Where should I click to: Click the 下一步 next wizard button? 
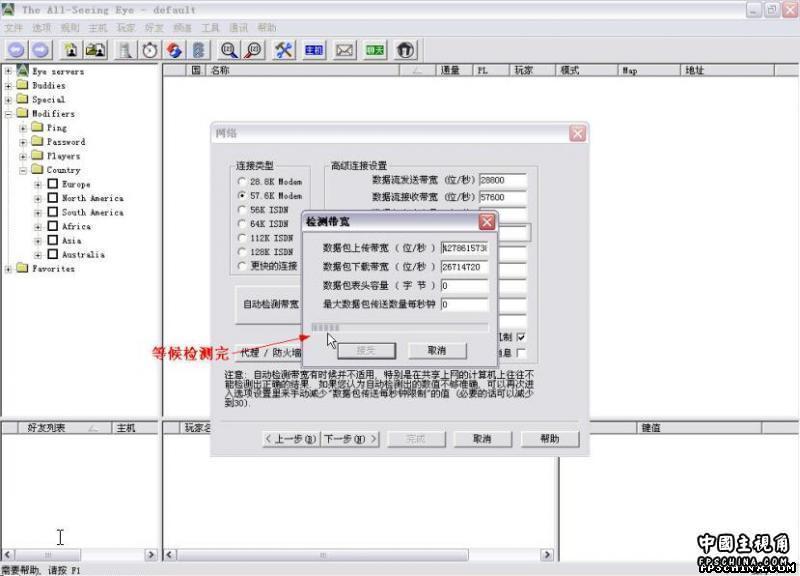click(350, 439)
